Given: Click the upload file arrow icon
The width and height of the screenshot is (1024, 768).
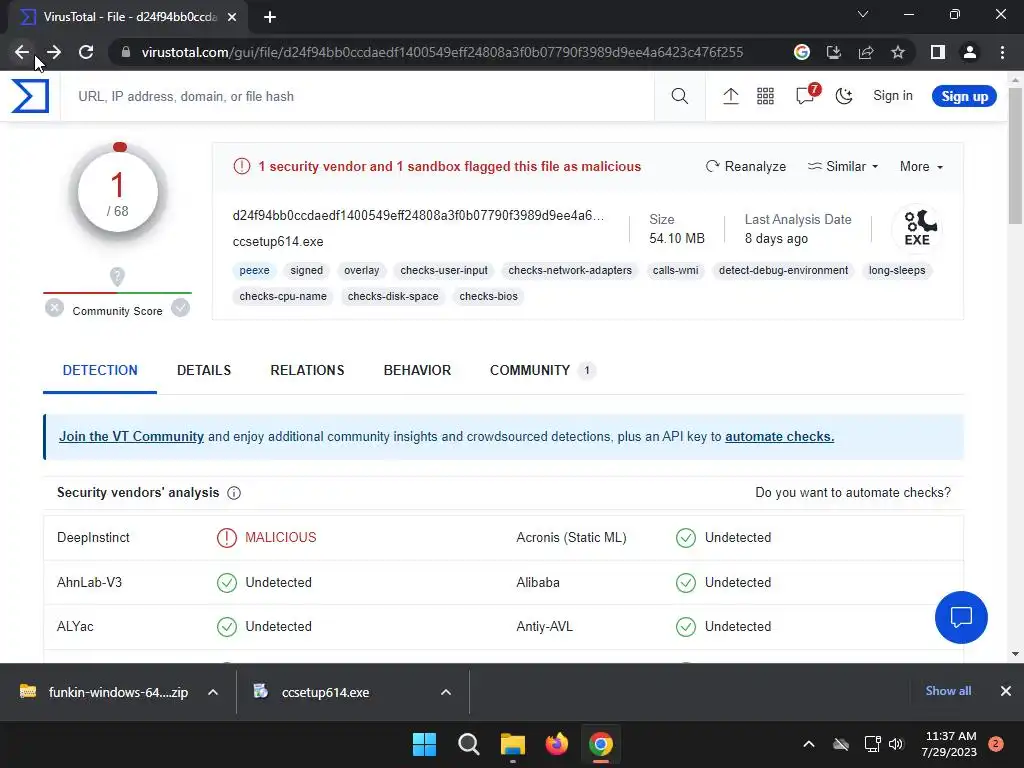Looking at the screenshot, I should click(730, 96).
